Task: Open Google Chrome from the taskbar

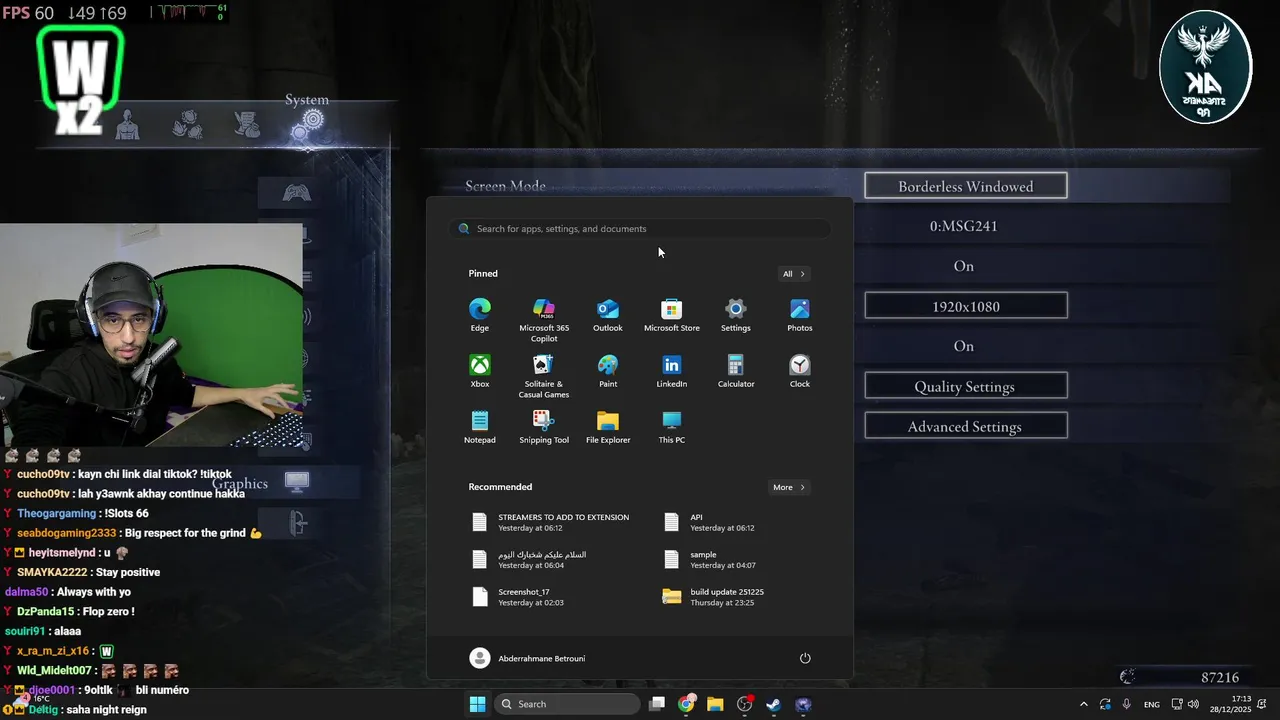Action: [686, 704]
